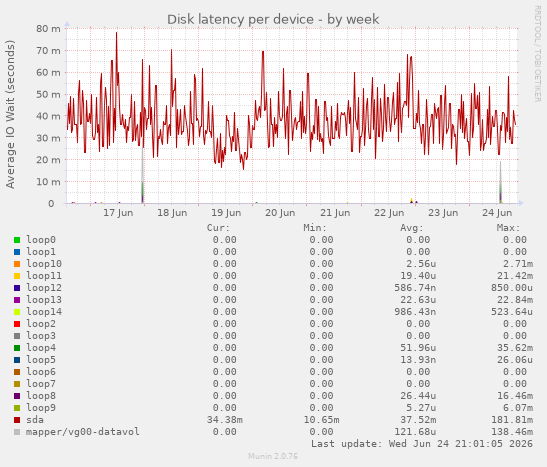Select the loop9 legend label
Viewport: 547px width, 467px height.
click(41, 408)
